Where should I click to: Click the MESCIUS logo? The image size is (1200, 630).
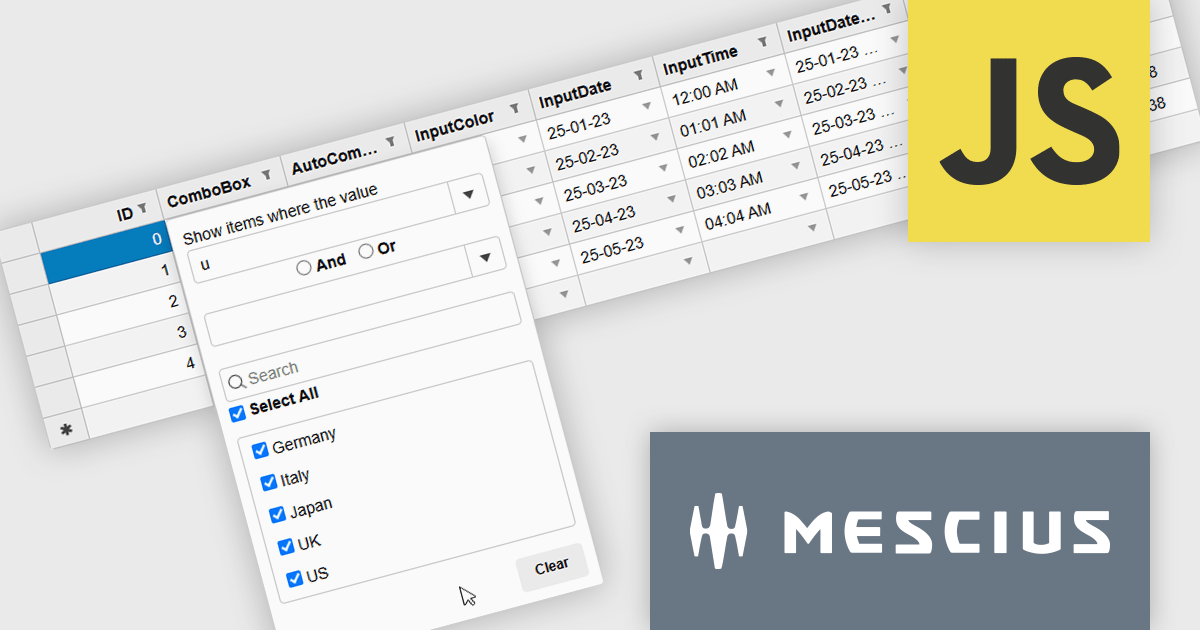point(900,531)
